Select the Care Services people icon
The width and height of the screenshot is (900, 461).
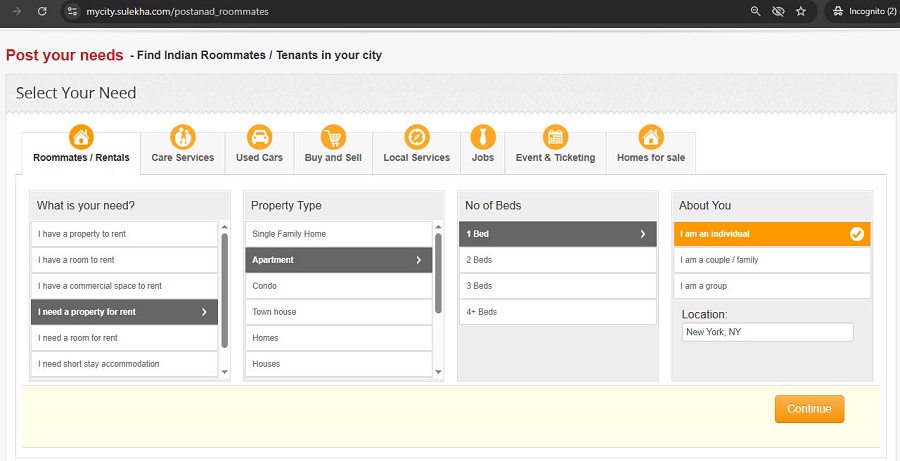pyautogui.click(x=182, y=137)
